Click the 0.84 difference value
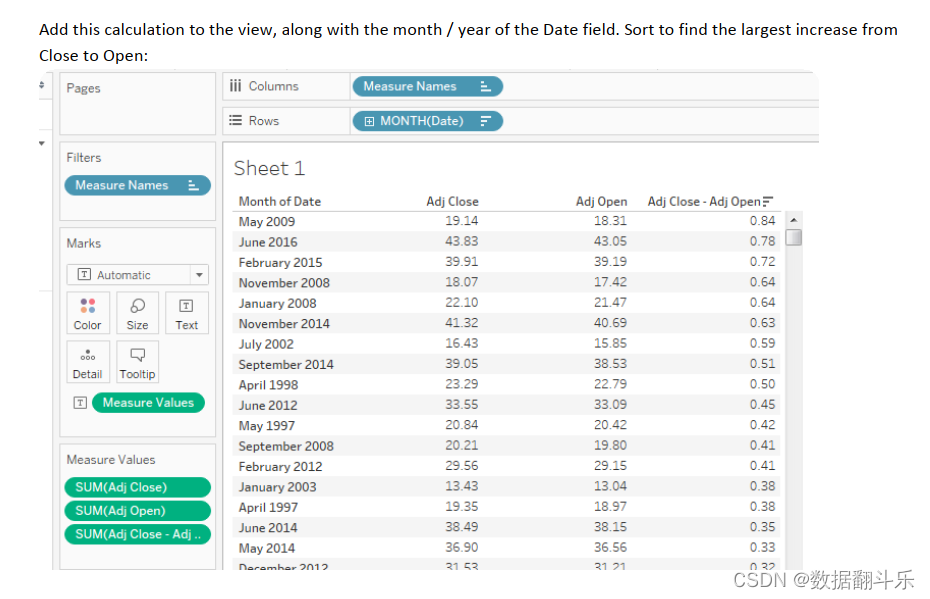The height and width of the screenshot is (599, 930). click(762, 221)
